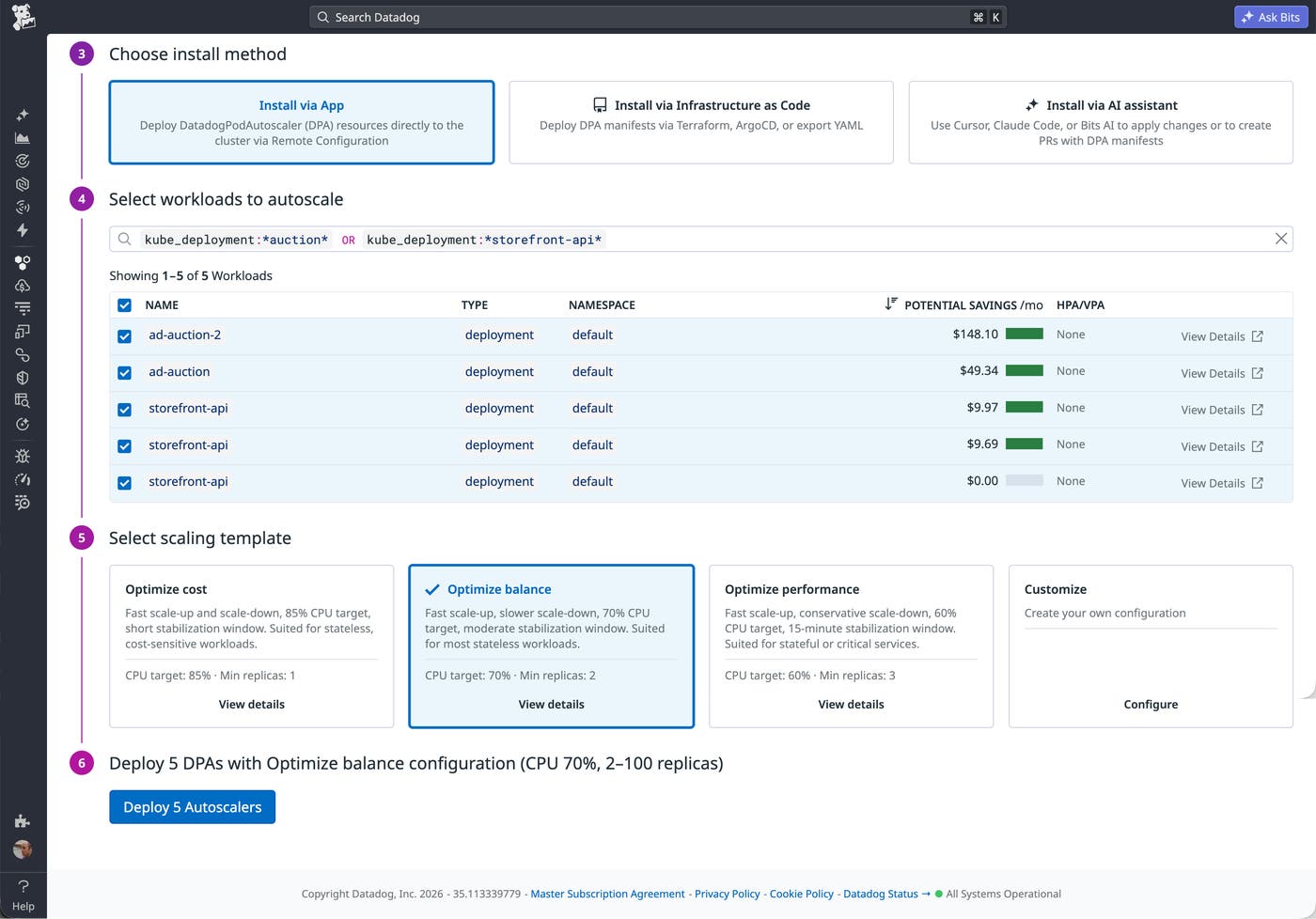1316x919 pixels.
Task: Click the magnifier icon in workload filter
Action: [124, 239]
